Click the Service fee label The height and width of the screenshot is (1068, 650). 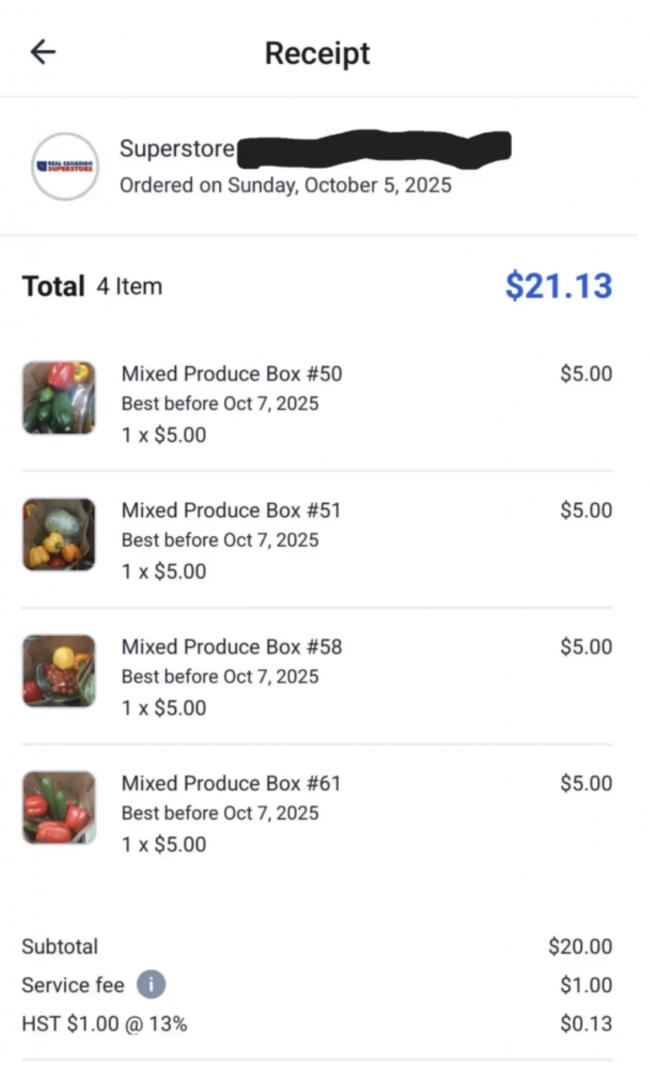73,985
